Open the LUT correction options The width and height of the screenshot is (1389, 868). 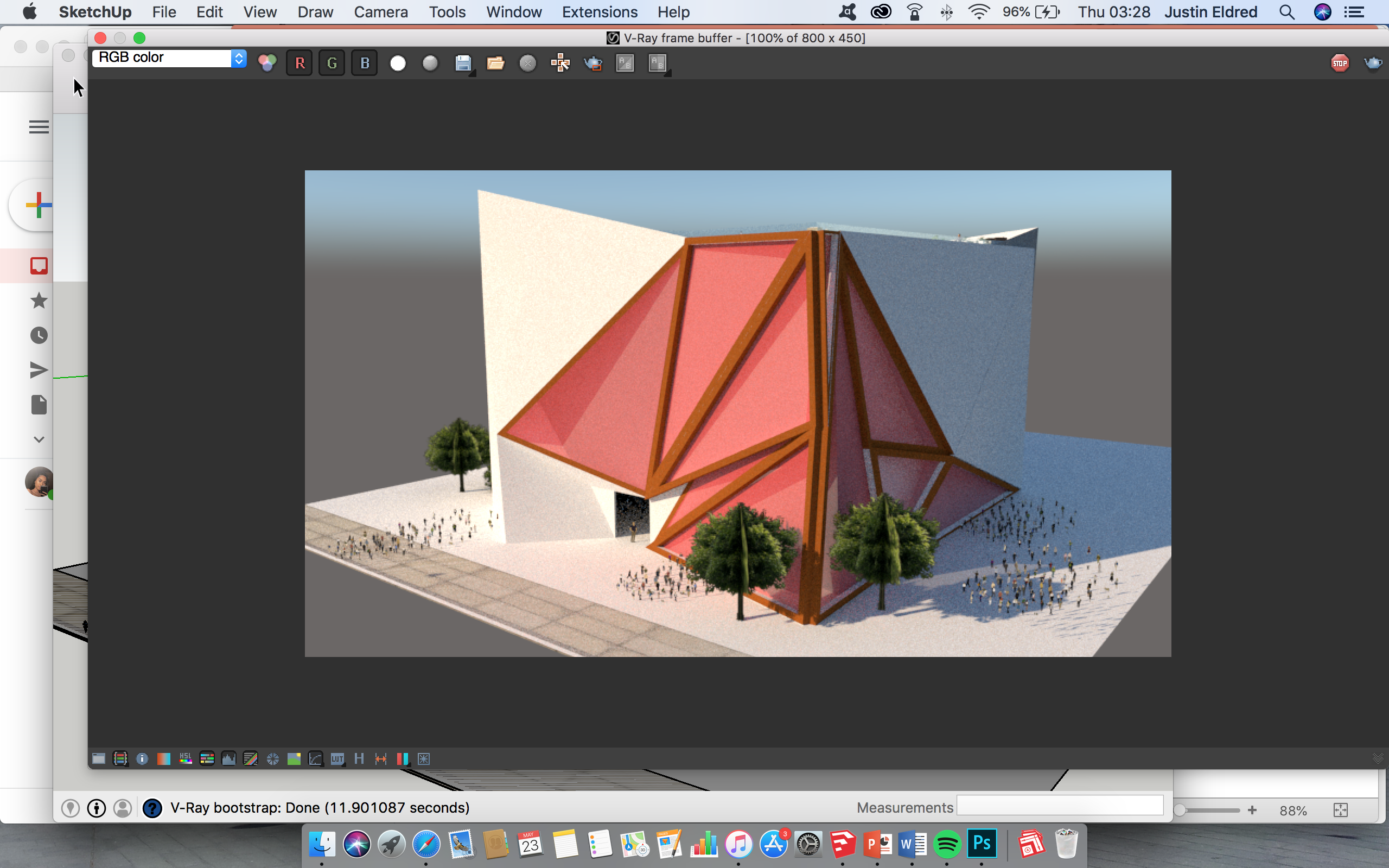[337, 759]
